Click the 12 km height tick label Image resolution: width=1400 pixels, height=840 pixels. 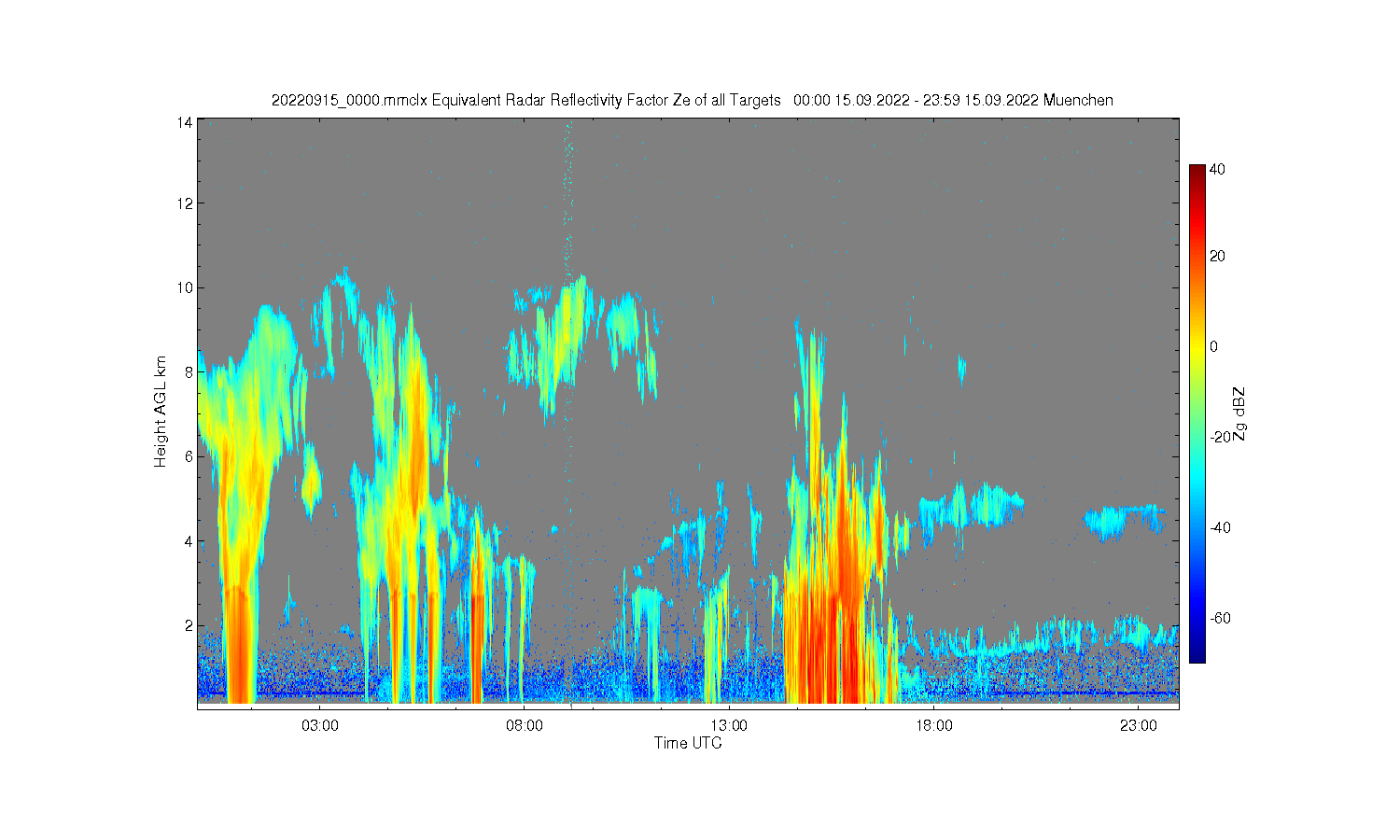pyautogui.click(x=186, y=203)
